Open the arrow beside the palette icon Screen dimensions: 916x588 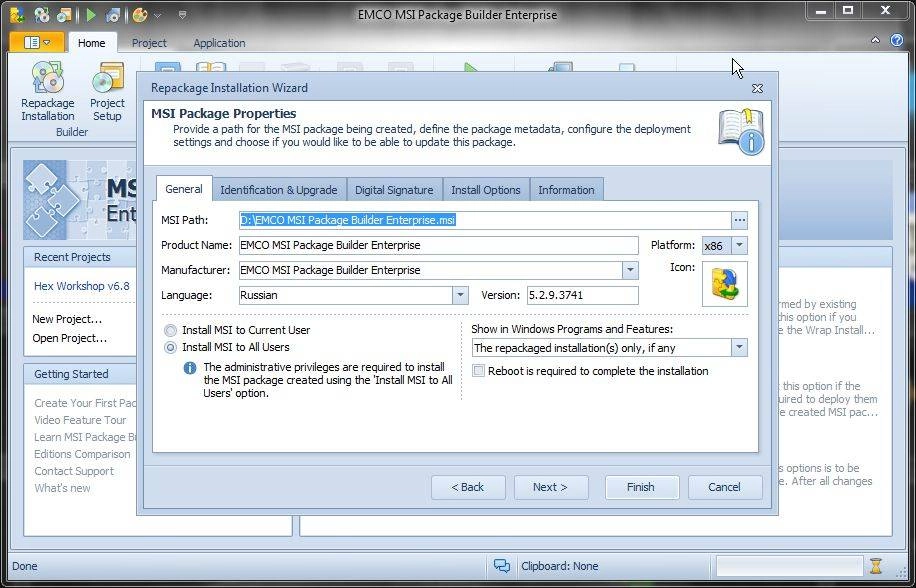tap(157, 15)
